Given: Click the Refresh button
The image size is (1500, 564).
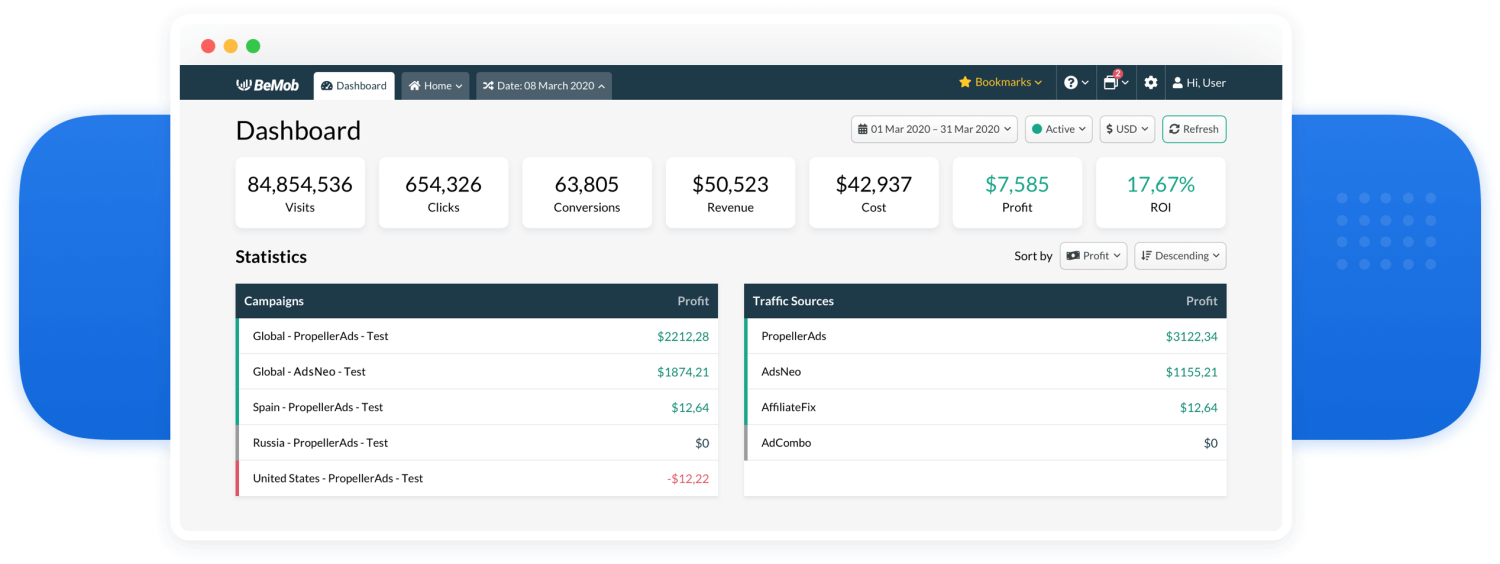Looking at the screenshot, I should 1194,129.
